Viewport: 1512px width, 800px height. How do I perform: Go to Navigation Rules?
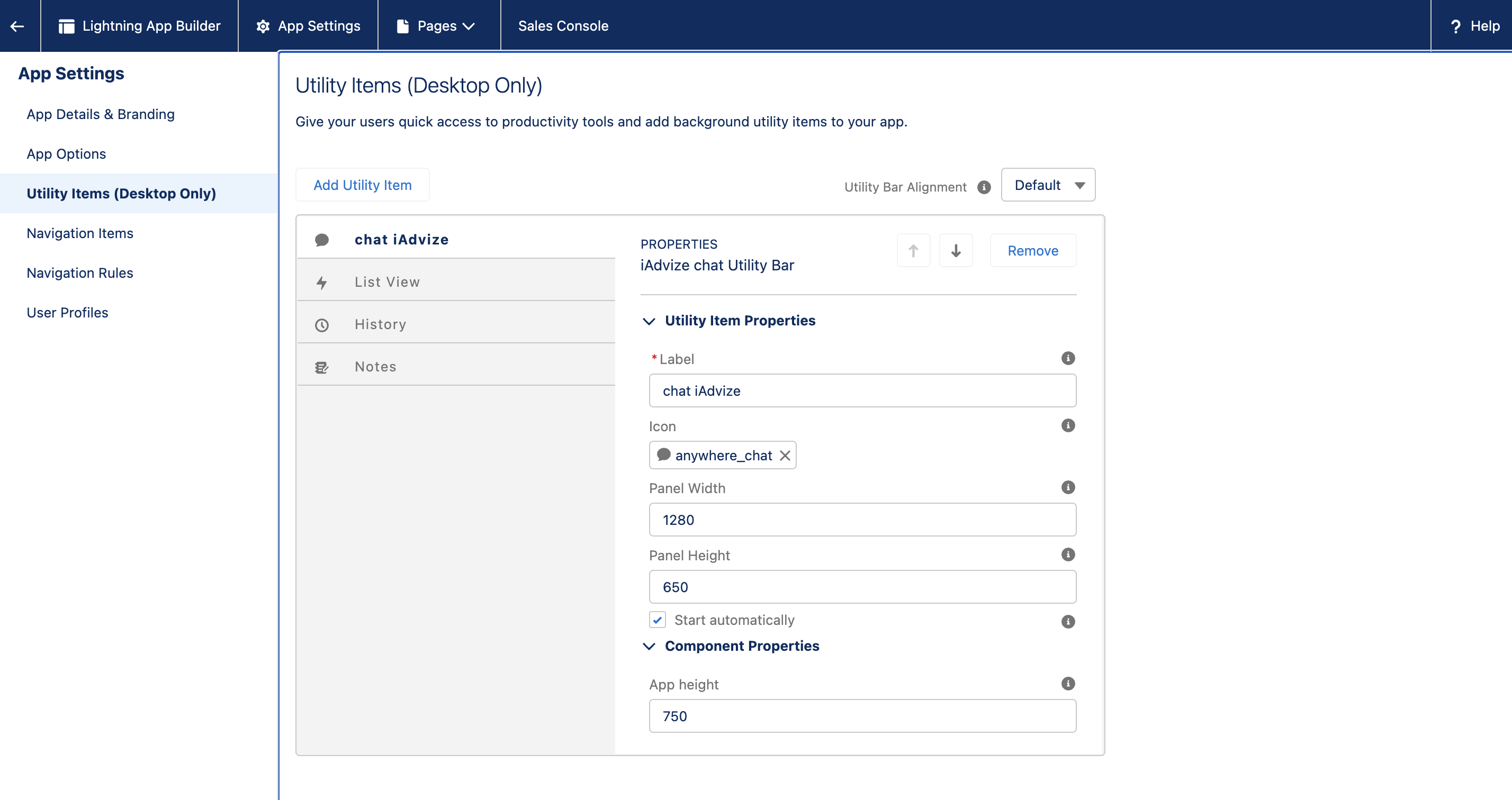80,272
